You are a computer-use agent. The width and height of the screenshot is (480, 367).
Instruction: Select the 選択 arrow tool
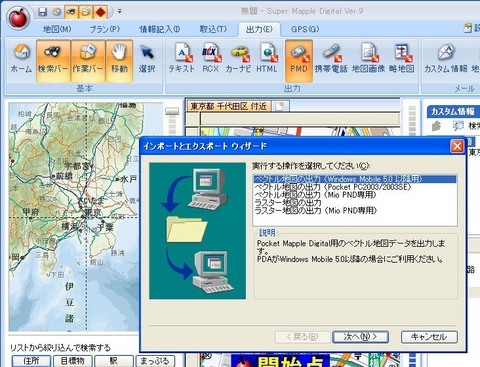pos(147,59)
